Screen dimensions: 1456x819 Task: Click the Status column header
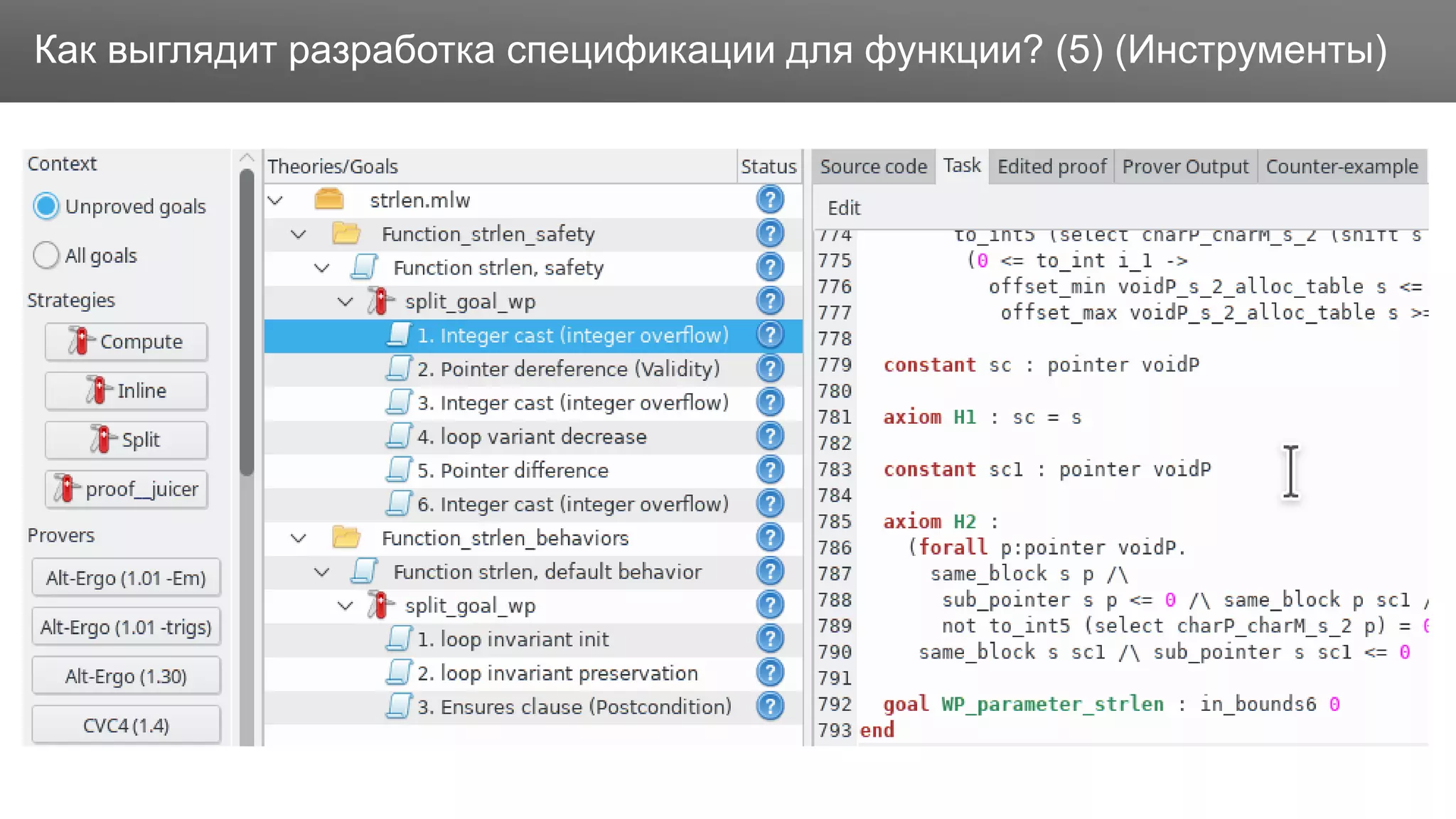point(769,166)
